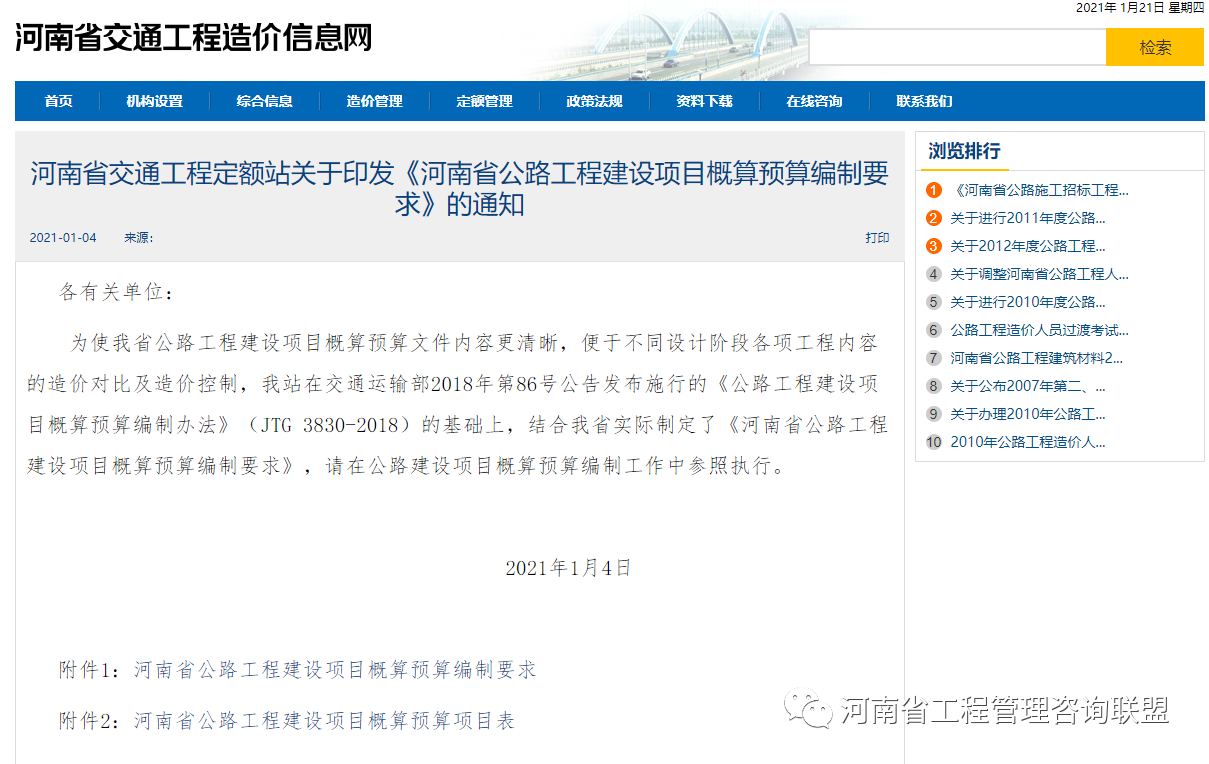Select 综合信息 in navigation bar

265,101
